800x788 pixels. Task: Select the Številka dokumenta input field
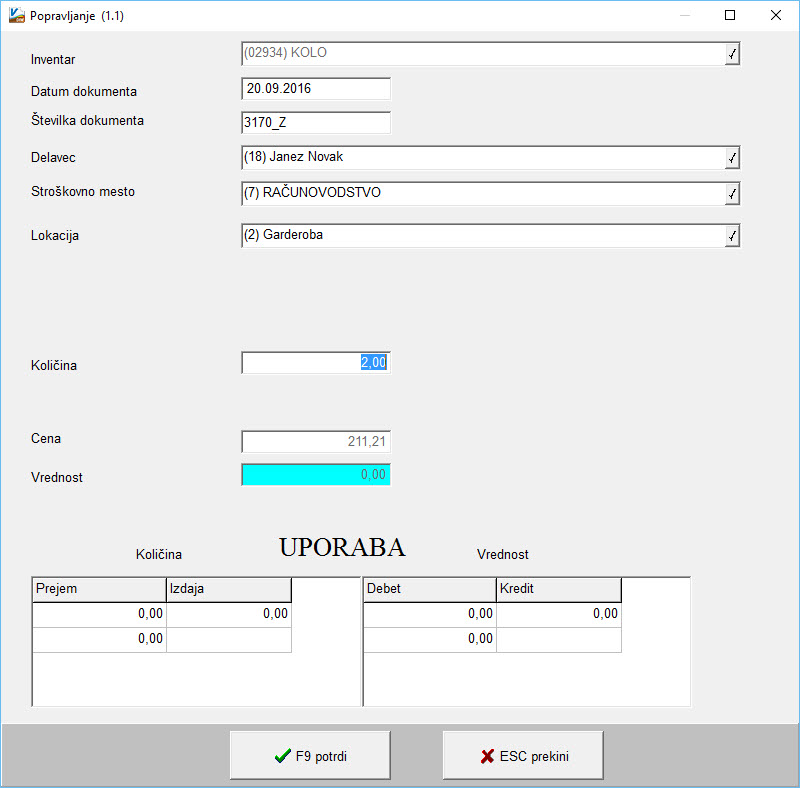tap(315, 123)
